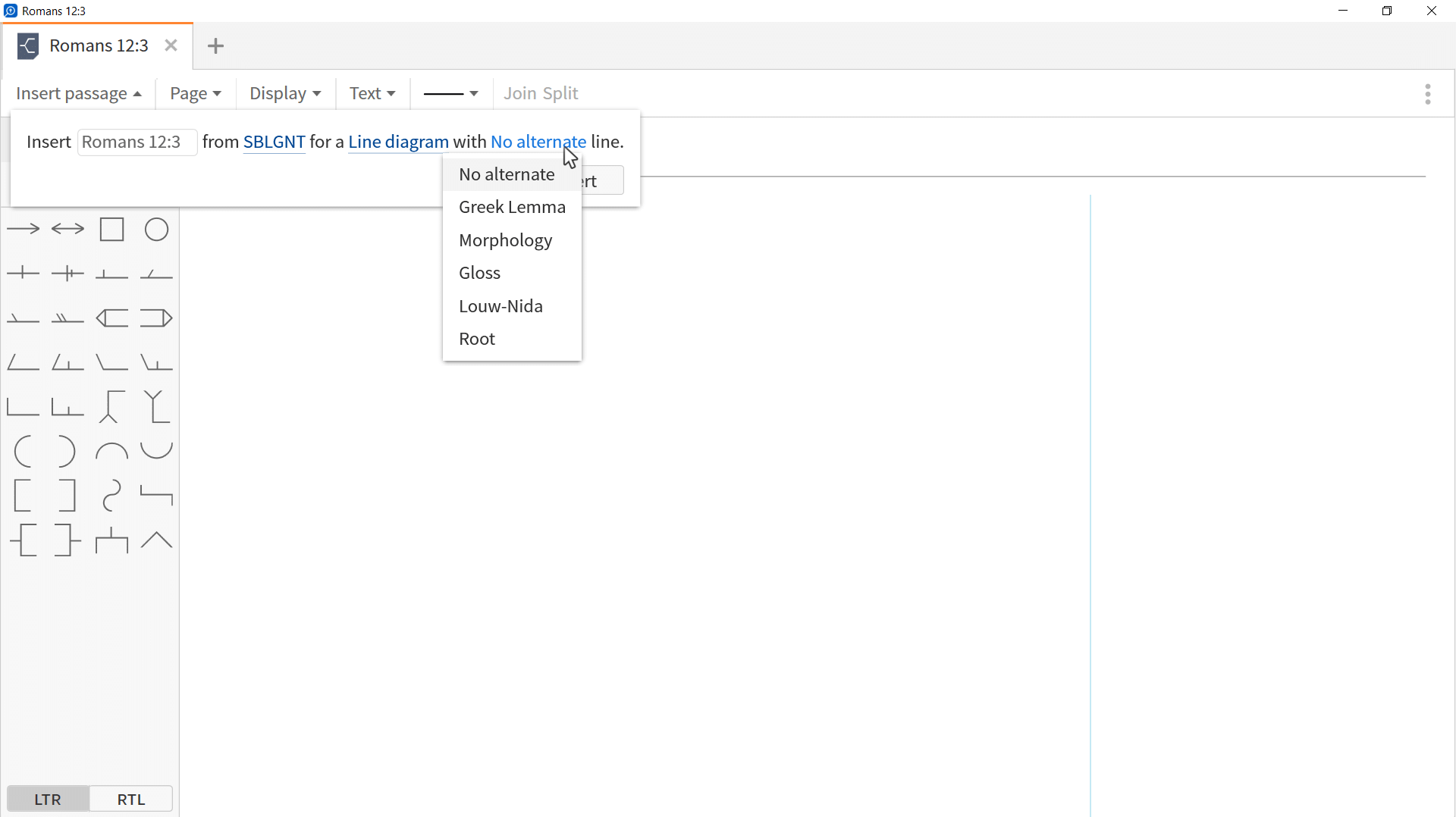Select the right arrow shape
The image size is (1456, 817).
point(23,229)
